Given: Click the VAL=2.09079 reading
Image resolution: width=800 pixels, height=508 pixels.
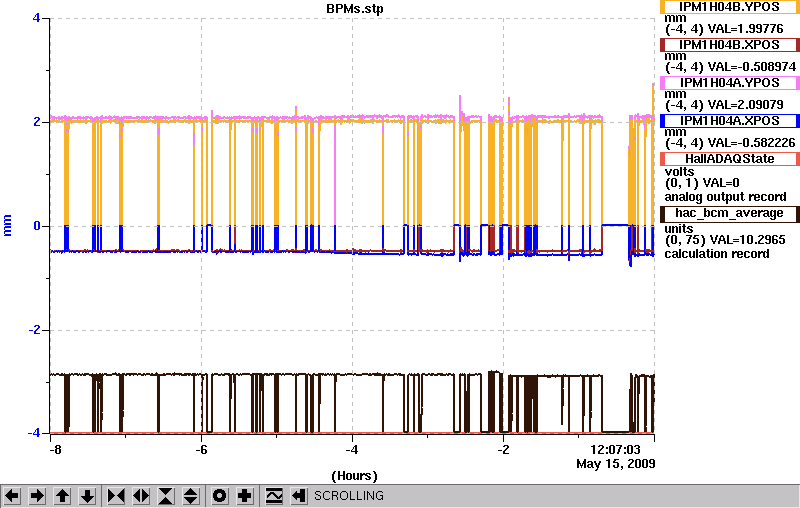Looking at the screenshot, I should coord(745,105).
